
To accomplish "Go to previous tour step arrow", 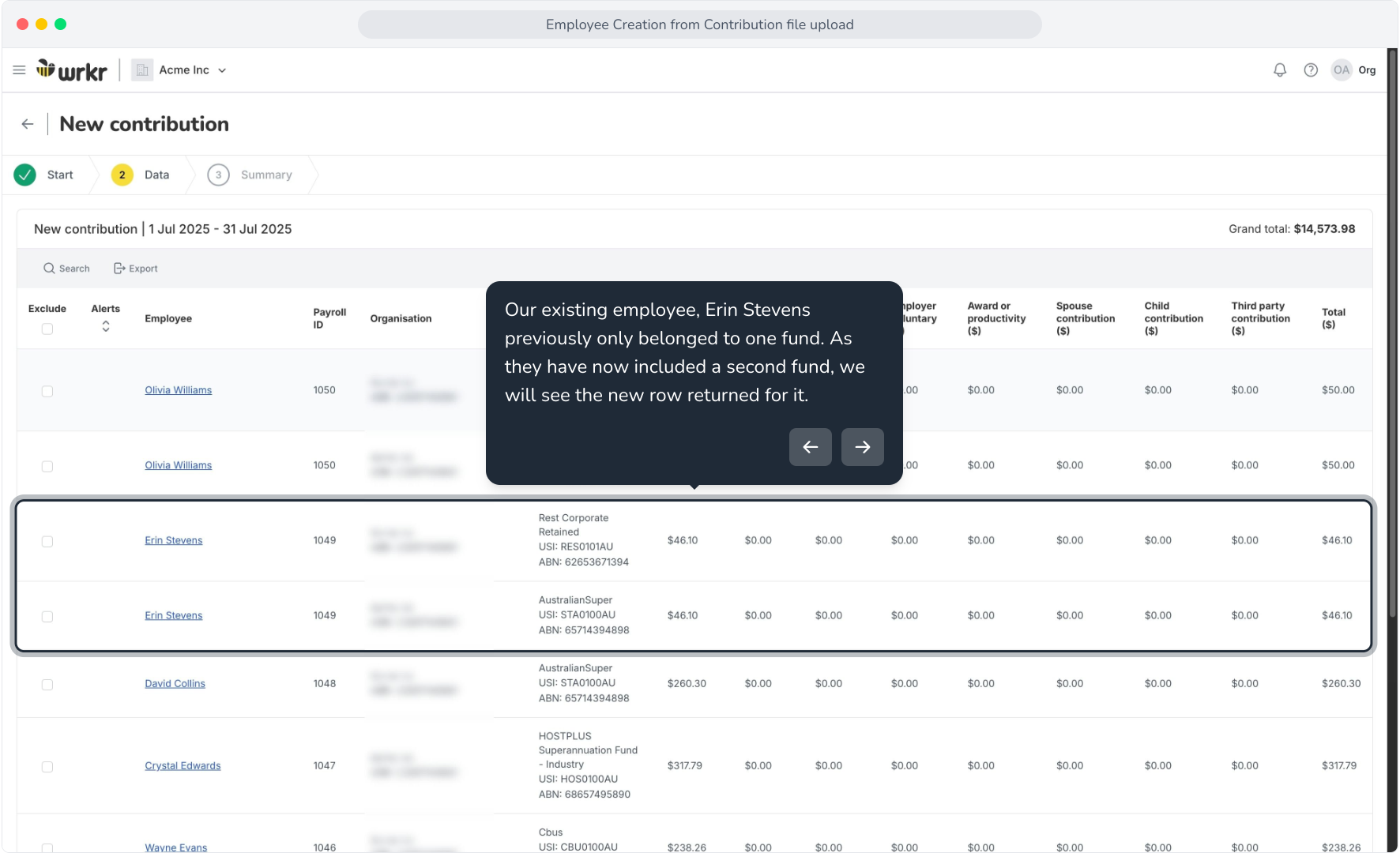I will click(x=811, y=447).
